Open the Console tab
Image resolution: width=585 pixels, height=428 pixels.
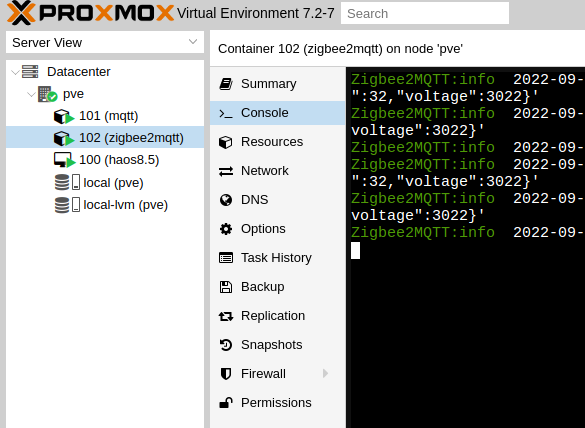coord(278,113)
